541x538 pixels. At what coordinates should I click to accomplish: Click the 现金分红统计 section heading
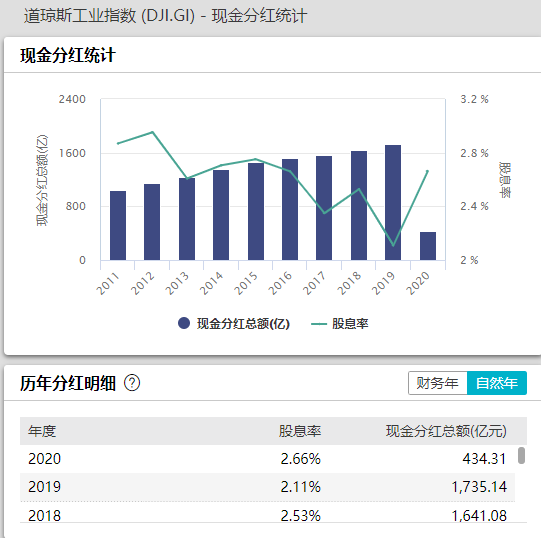pyautogui.click(x=68, y=55)
